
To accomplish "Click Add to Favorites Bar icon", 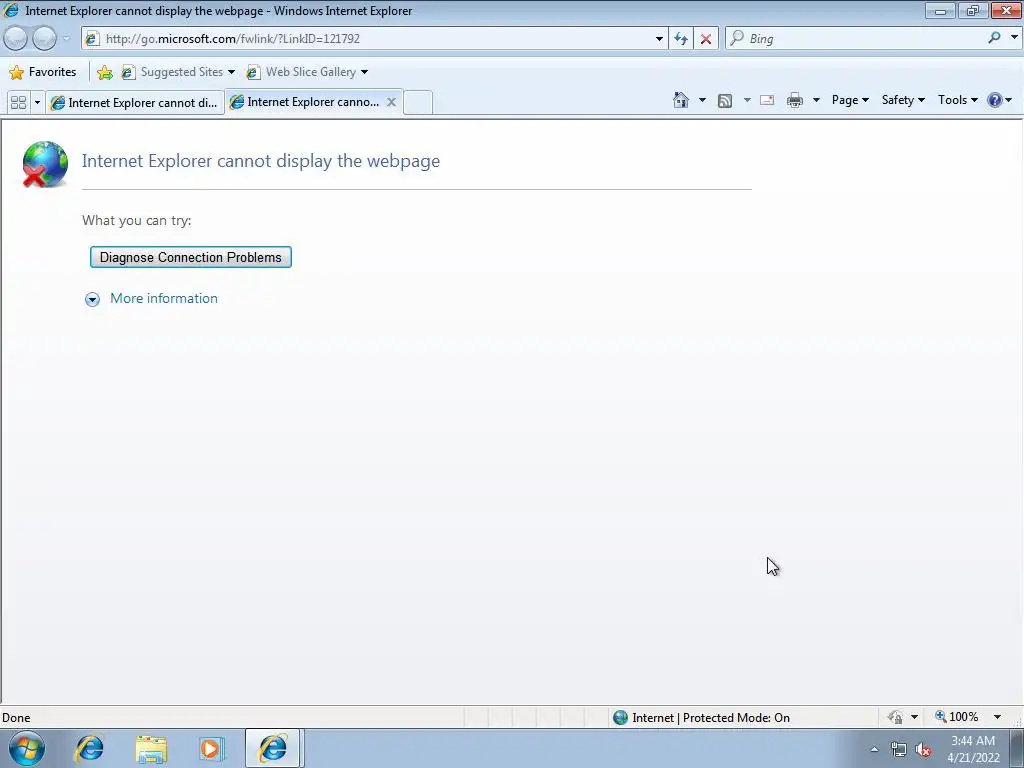I will coord(104,72).
